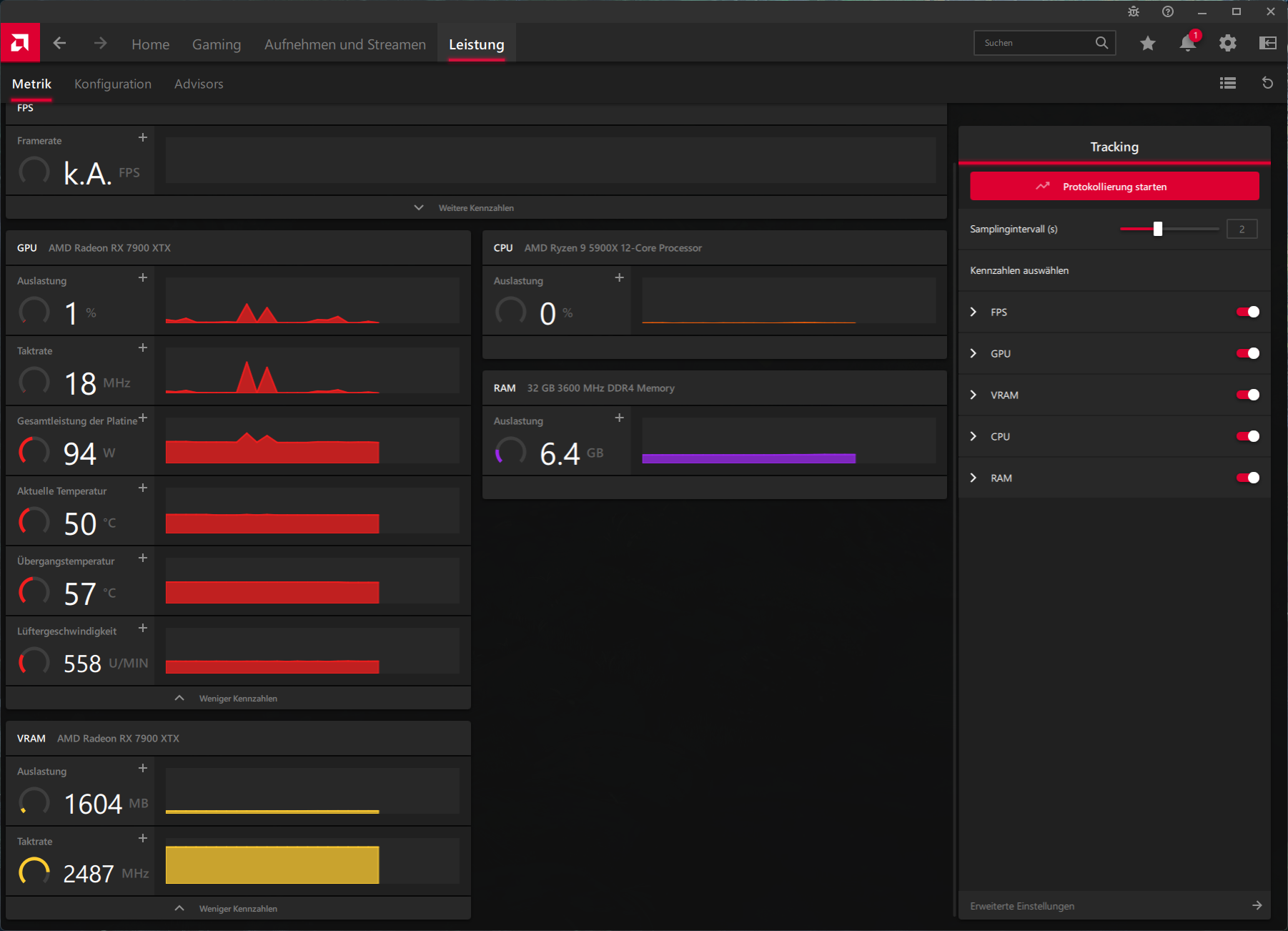
Task: Click '32 GB 3600 MHz DDR4 Memory' label
Action: click(x=601, y=388)
